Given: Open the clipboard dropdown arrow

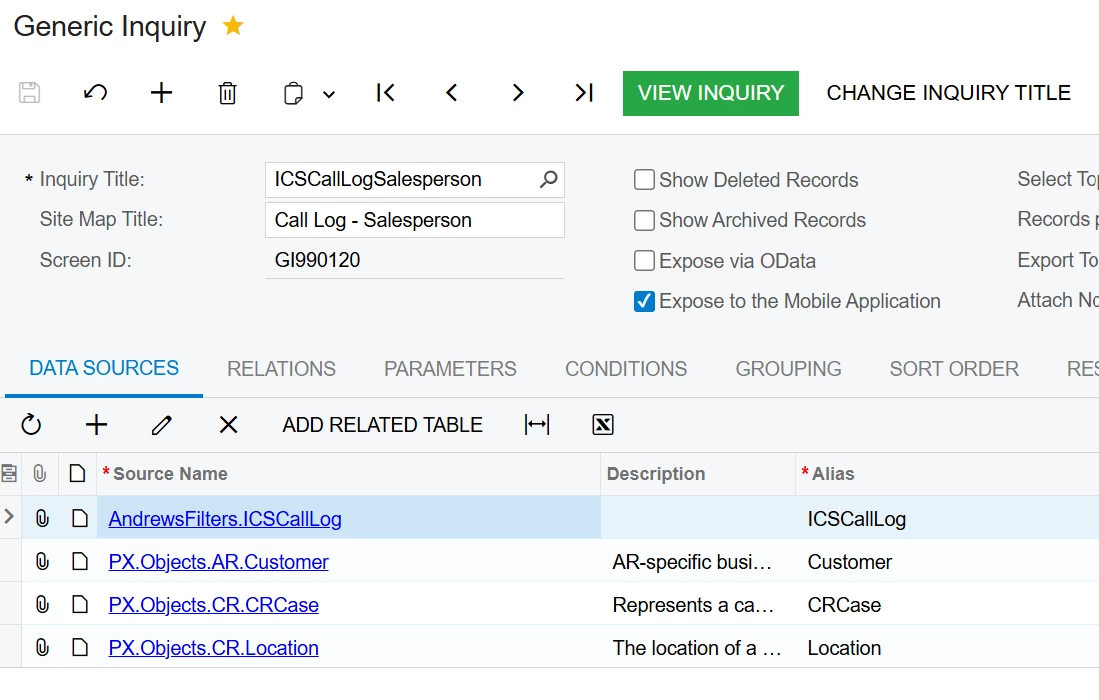Looking at the screenshot, I should pyautogui.click(x=329, y=94).
